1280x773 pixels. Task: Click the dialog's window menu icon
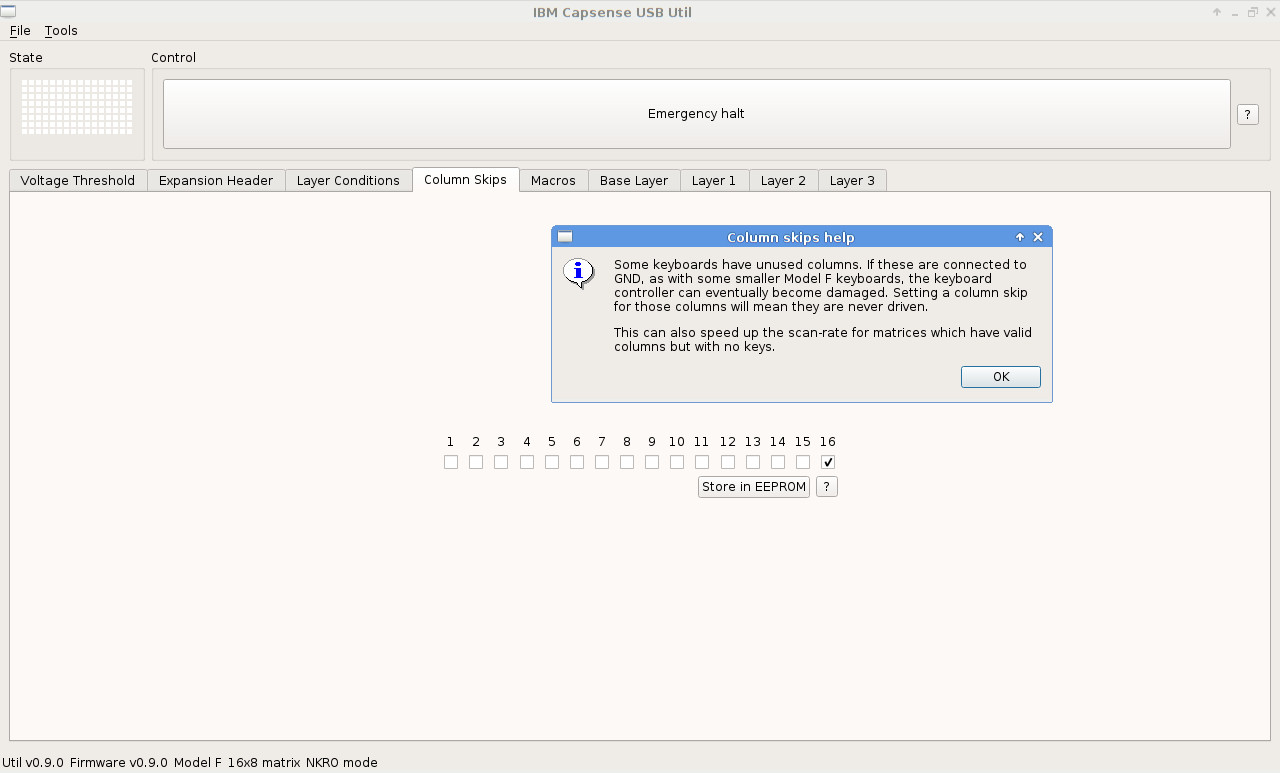[565, 237]
